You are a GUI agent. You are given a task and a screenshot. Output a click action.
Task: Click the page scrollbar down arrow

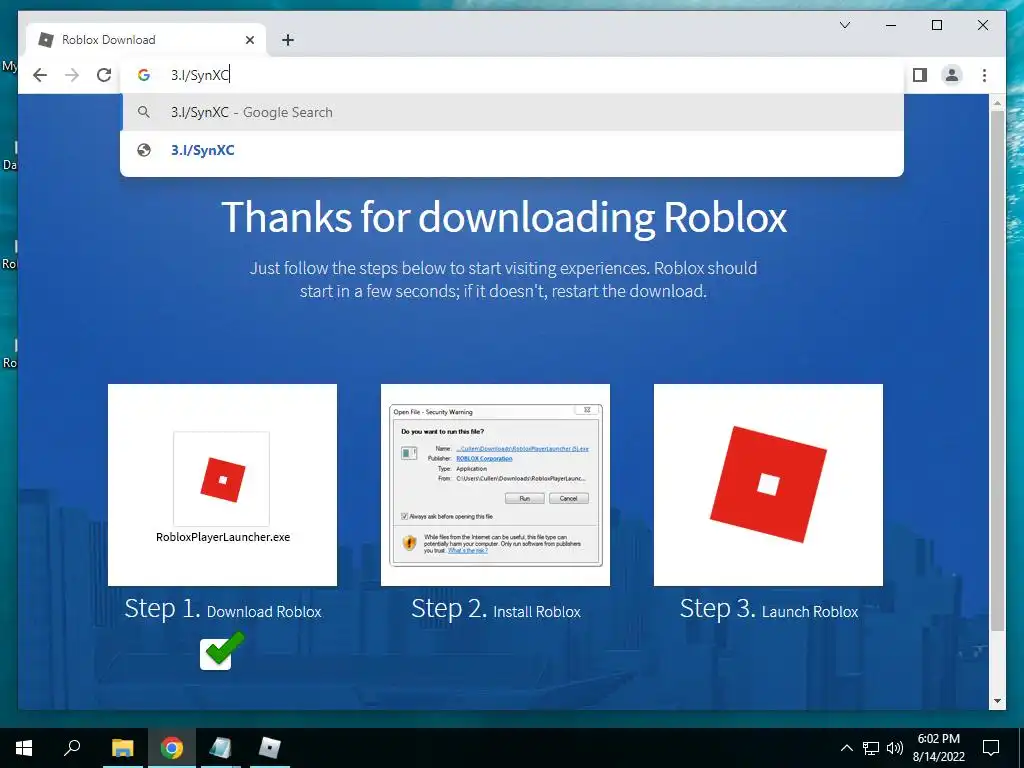[997, 701]
